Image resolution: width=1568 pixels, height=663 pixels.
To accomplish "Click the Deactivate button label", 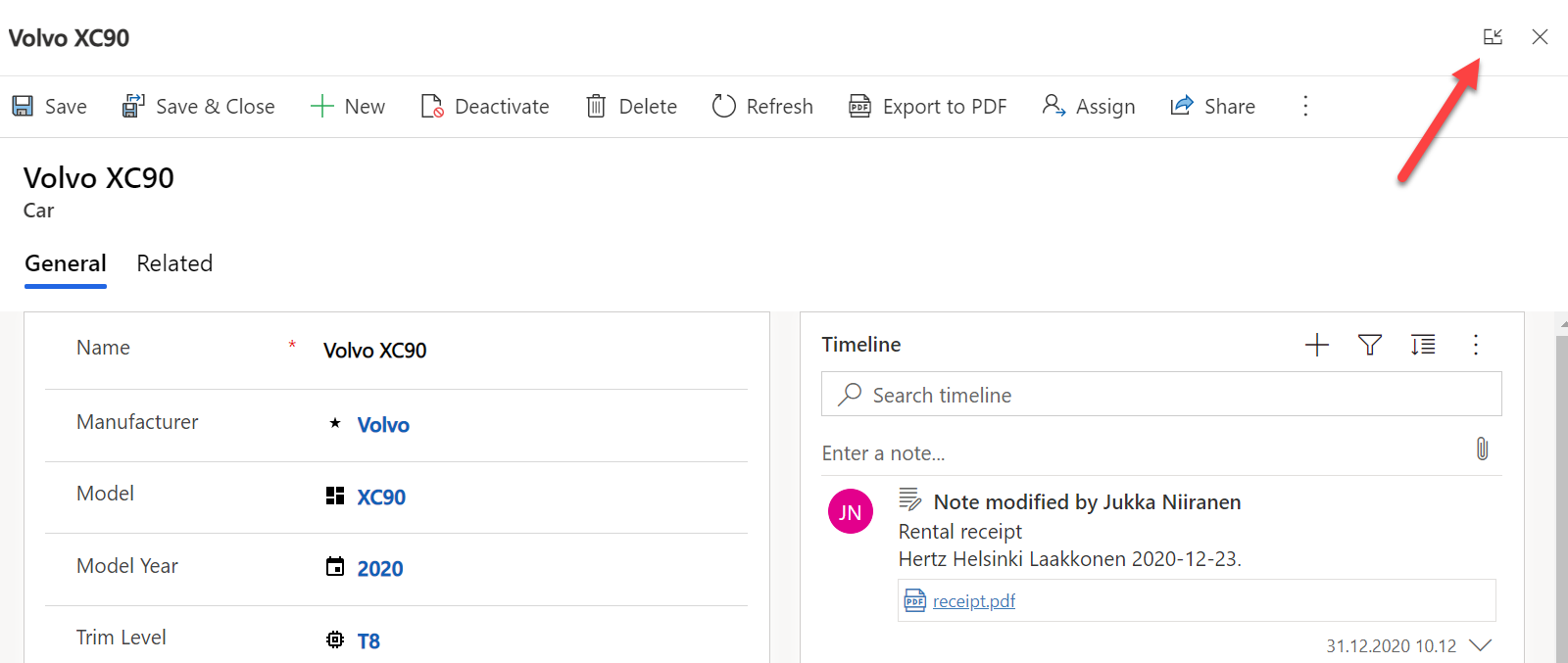I will [x=502, y=107].
